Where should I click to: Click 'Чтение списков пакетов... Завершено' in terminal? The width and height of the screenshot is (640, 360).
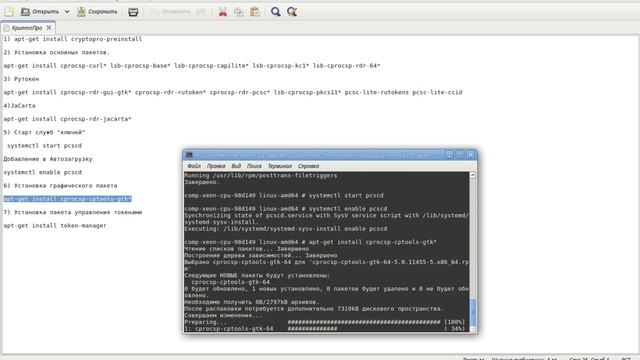tap(247, 249)
